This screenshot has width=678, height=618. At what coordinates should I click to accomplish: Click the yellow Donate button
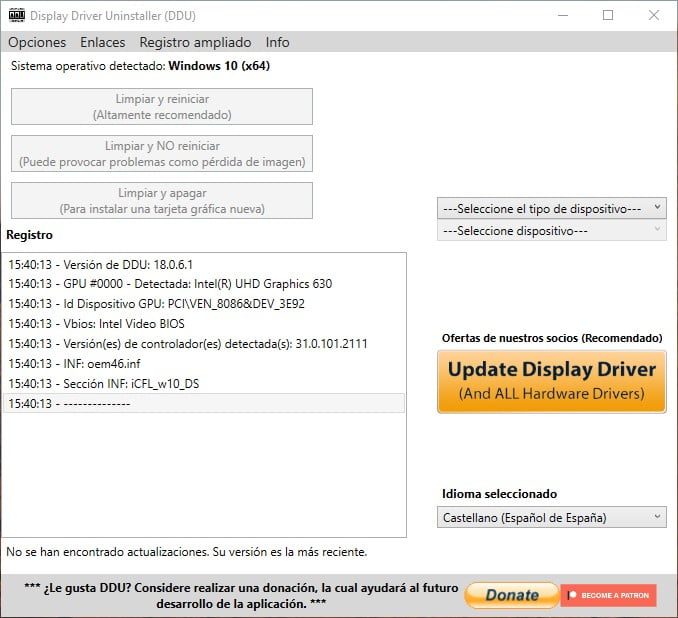click(512, 595)
